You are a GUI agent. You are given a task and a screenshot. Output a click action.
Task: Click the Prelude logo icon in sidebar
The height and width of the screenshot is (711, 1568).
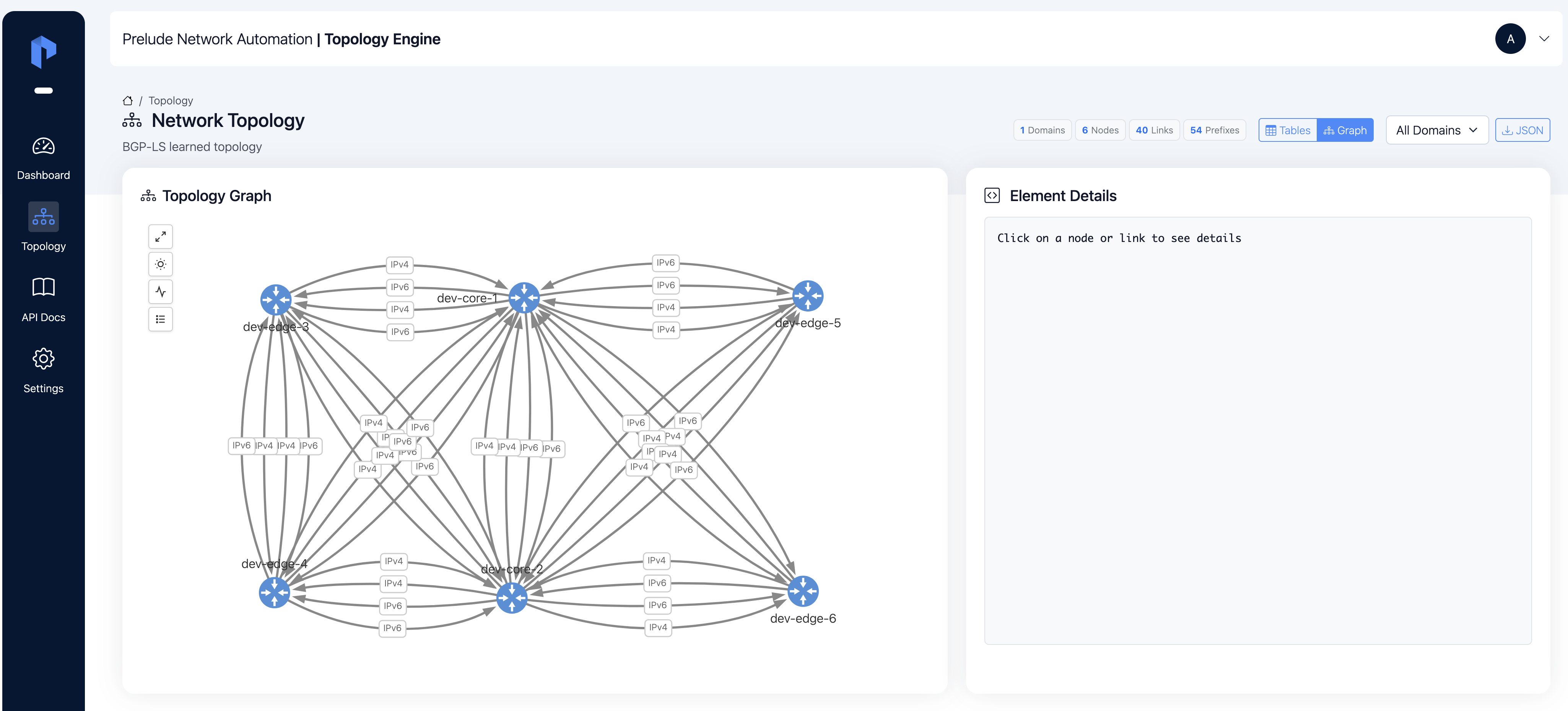[x=43, y=52]
